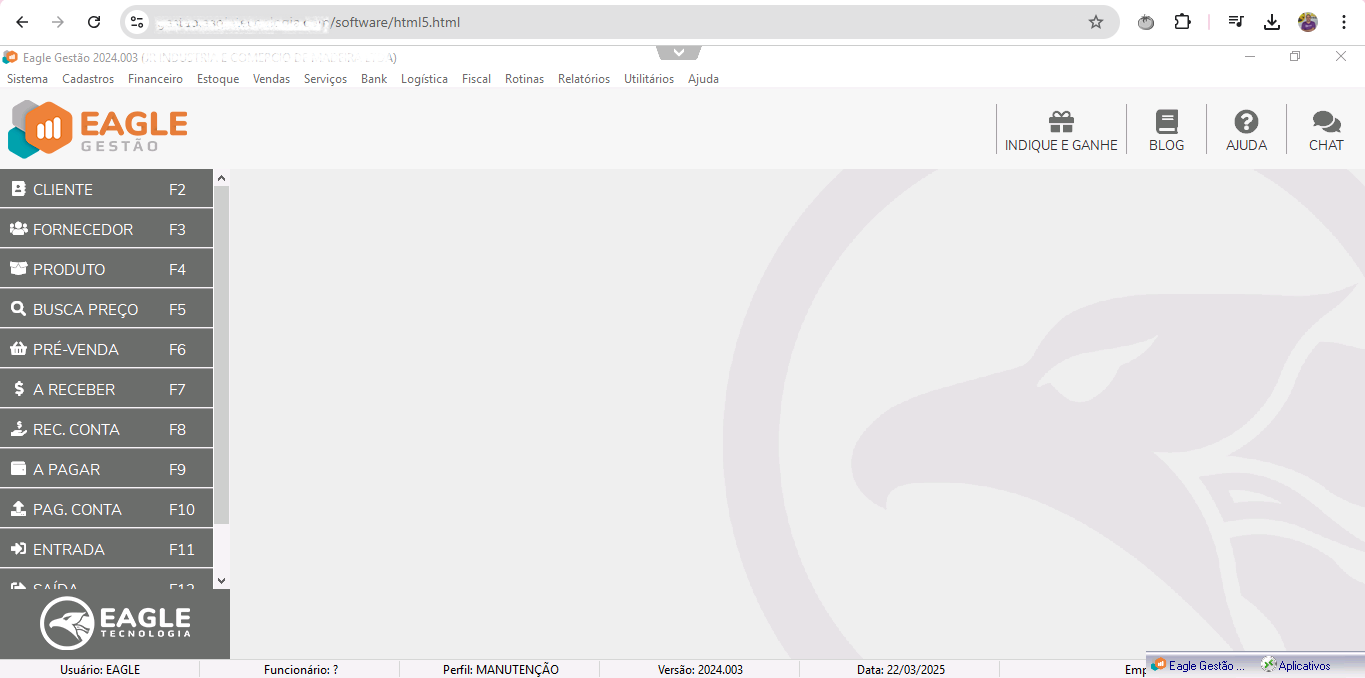Image resolution: width=1365 pixels, height=678 pixels.
Task: Open the Indique e Ganhe gift icon
Action: (x=1061, y=122)
